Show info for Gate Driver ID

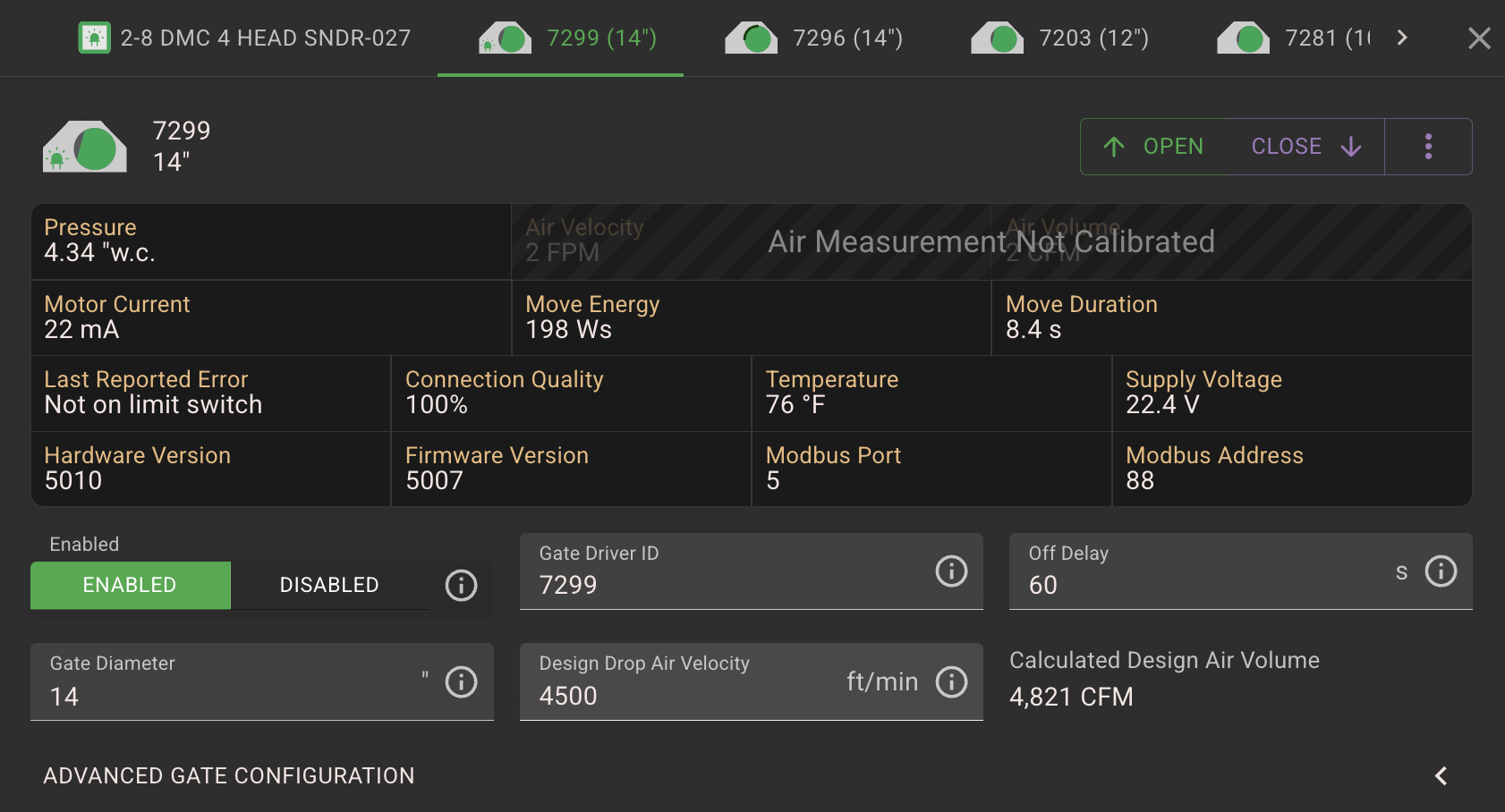(951, 571)
